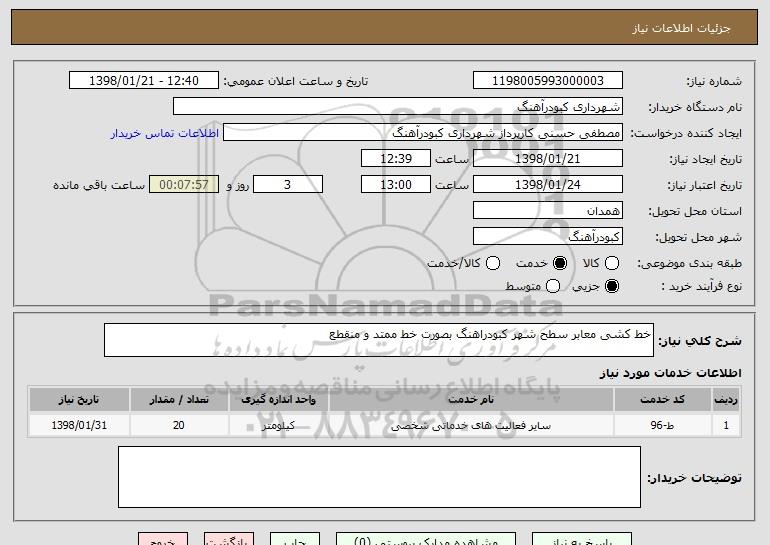Click the requester field مصطفی حسنی

423,133
